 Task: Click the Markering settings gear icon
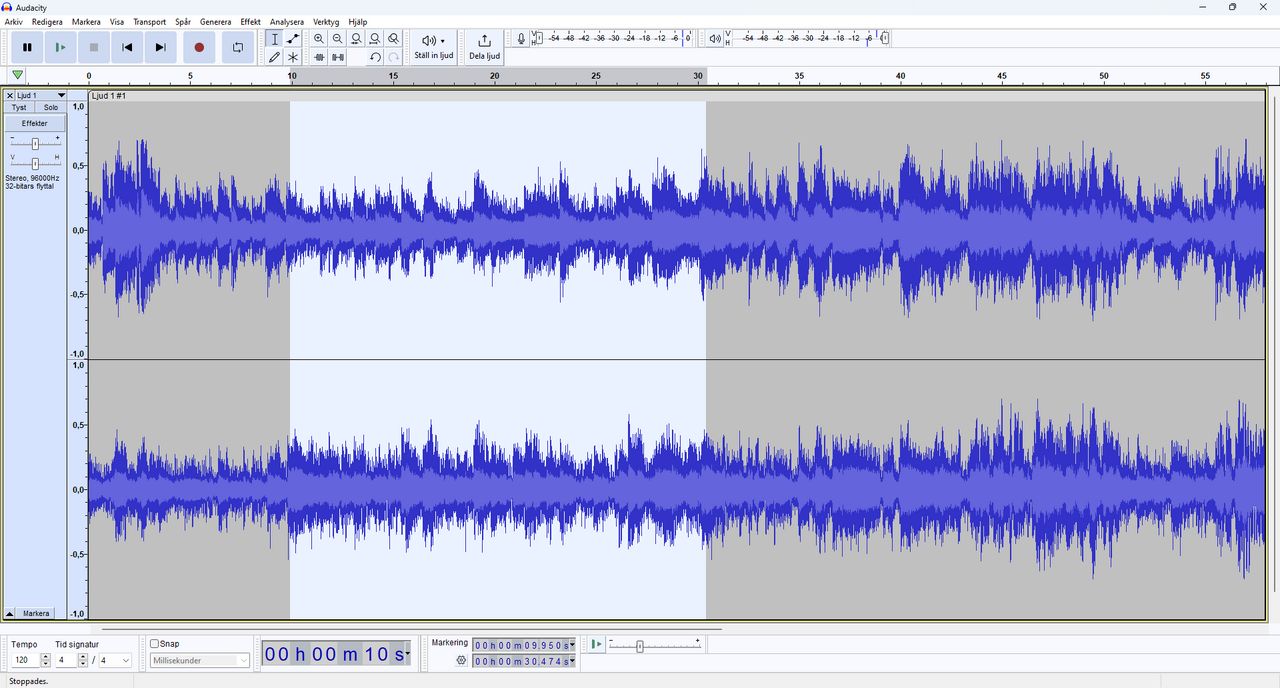pos(461,660)
